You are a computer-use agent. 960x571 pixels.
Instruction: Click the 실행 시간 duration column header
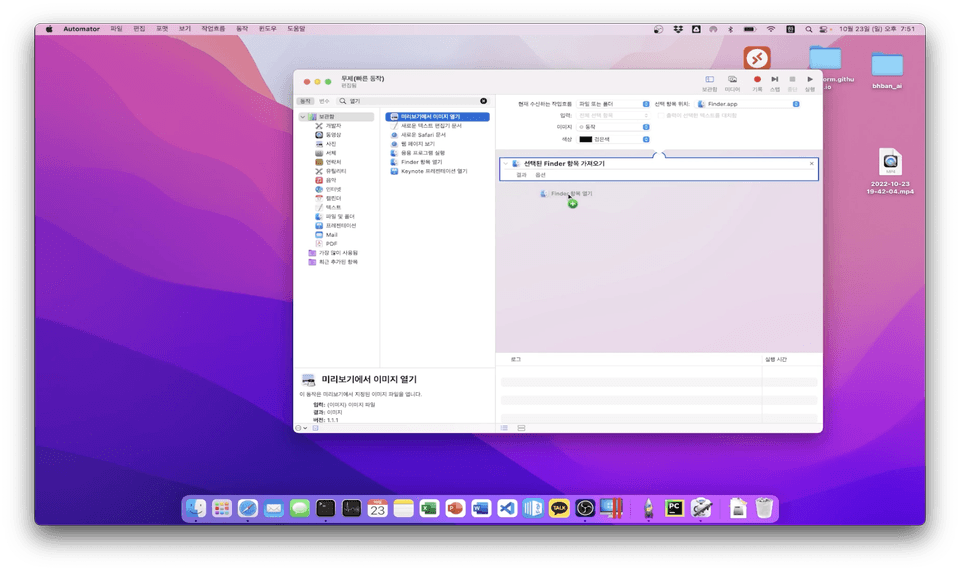point(776,359)
